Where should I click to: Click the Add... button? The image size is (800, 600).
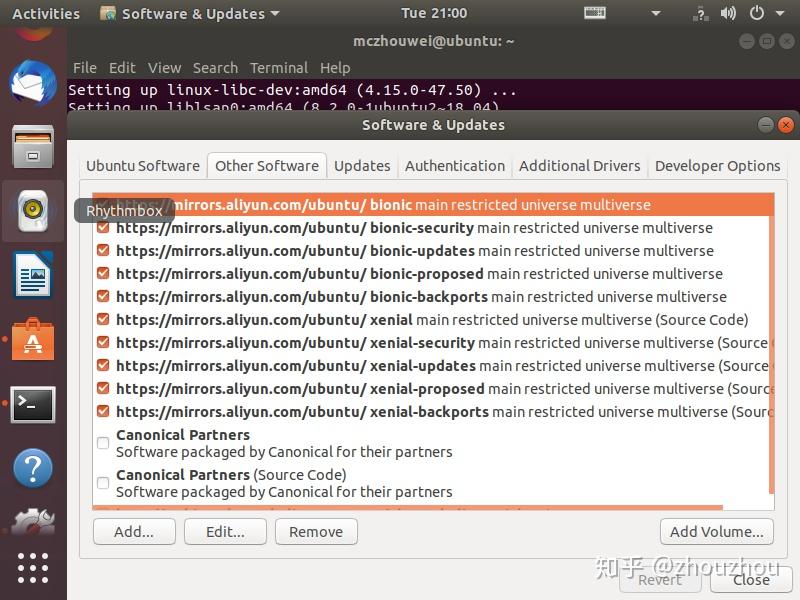click(134, 532)
